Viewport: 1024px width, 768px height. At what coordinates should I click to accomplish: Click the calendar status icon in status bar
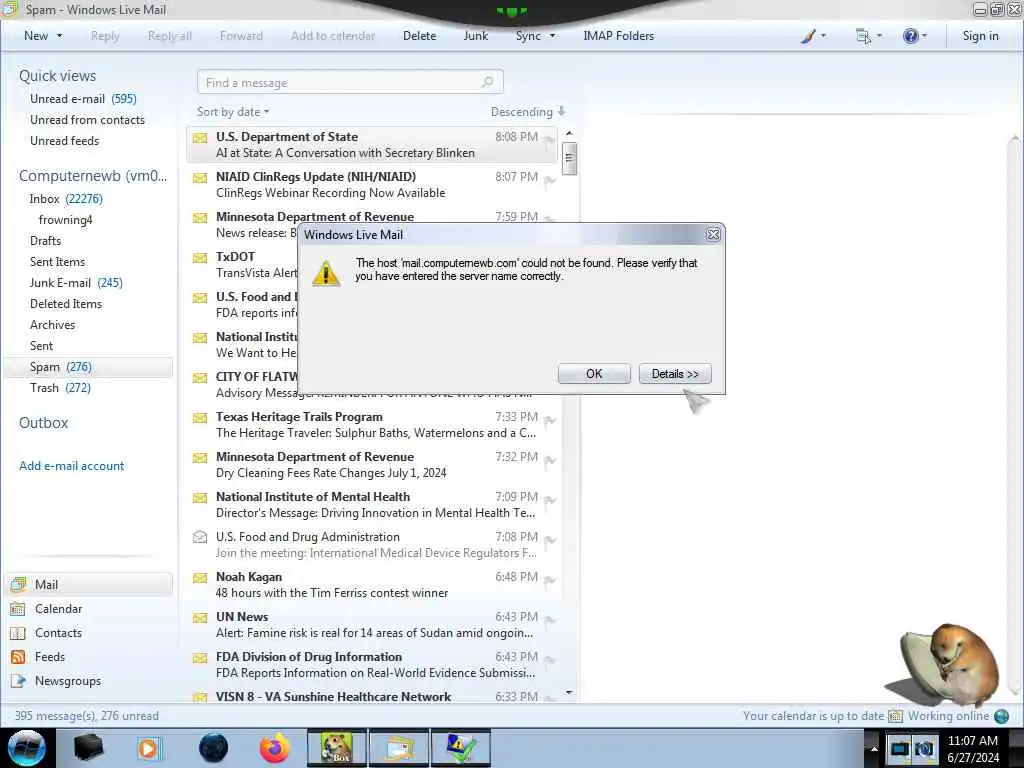pyautogui.click(x=895, y=716)
